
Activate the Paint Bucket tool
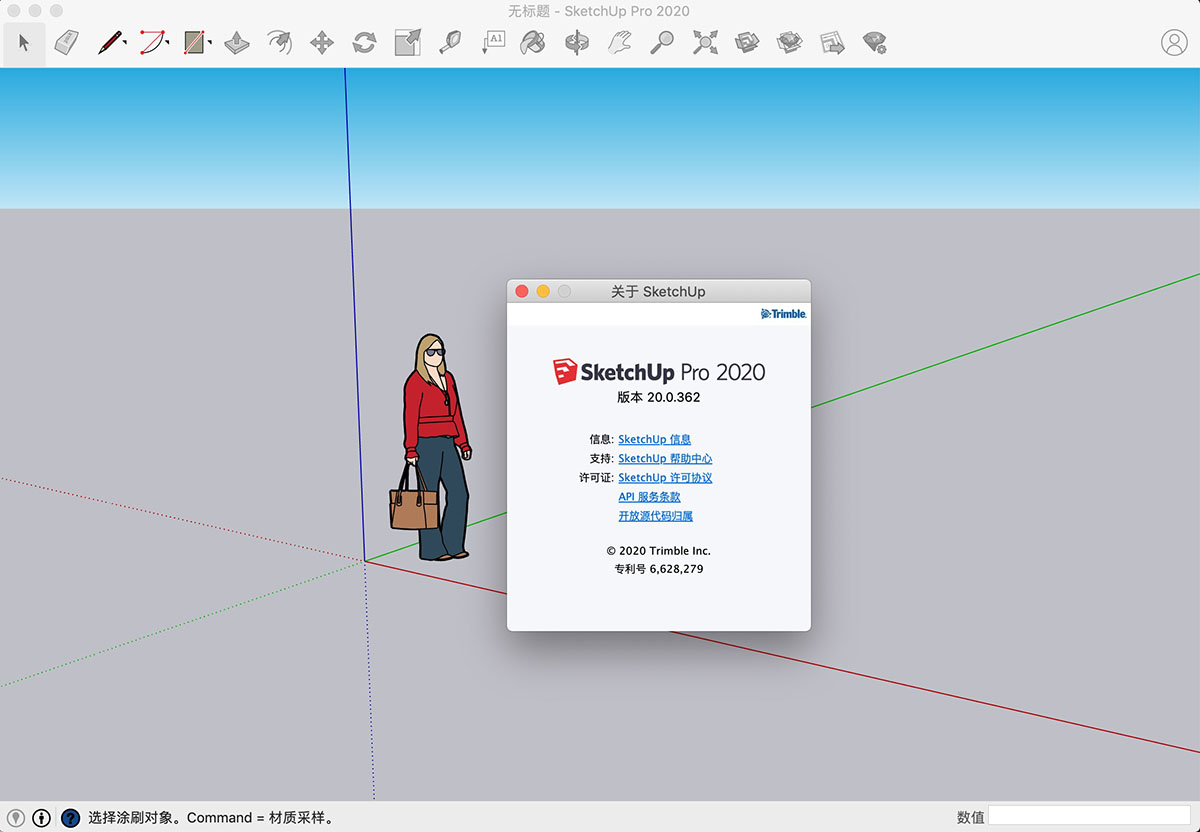click(535, 43)
